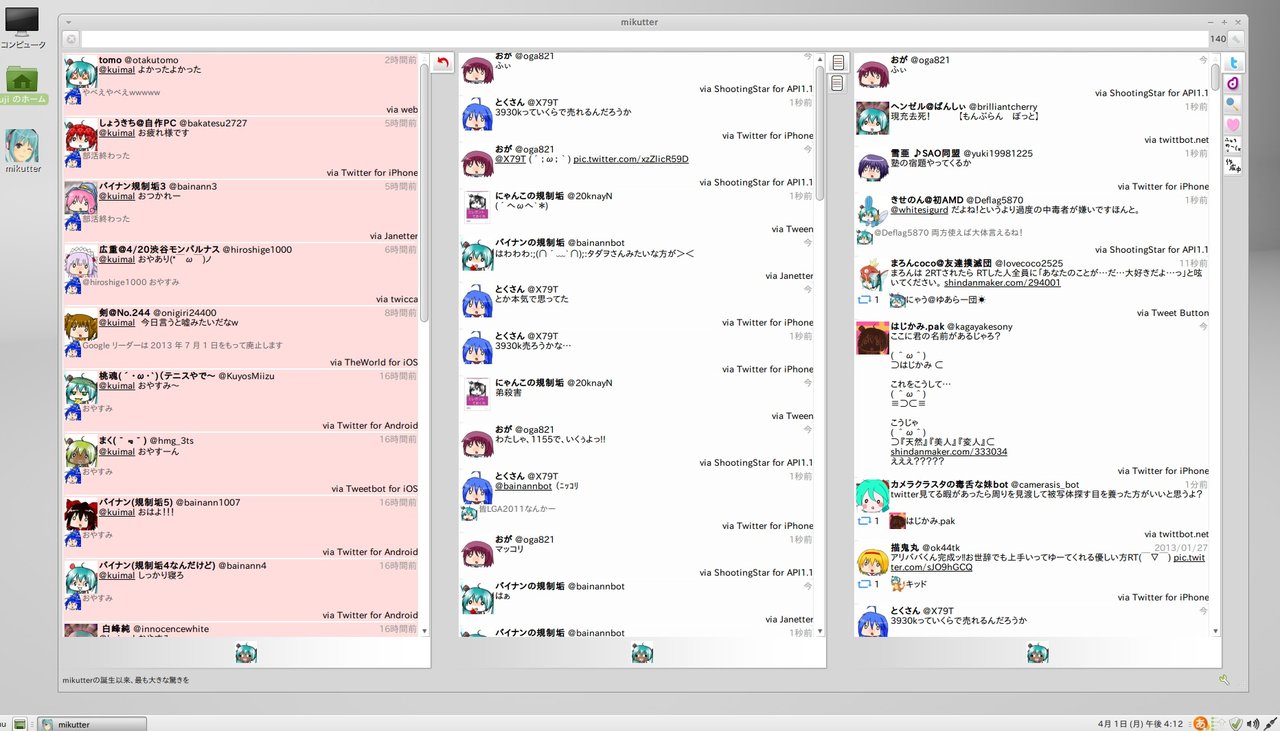The width and height of the screenshot is (1280, 731).
Task: Click ヘンゼル@ばんしぃ avatar
Action: (873, 118)
